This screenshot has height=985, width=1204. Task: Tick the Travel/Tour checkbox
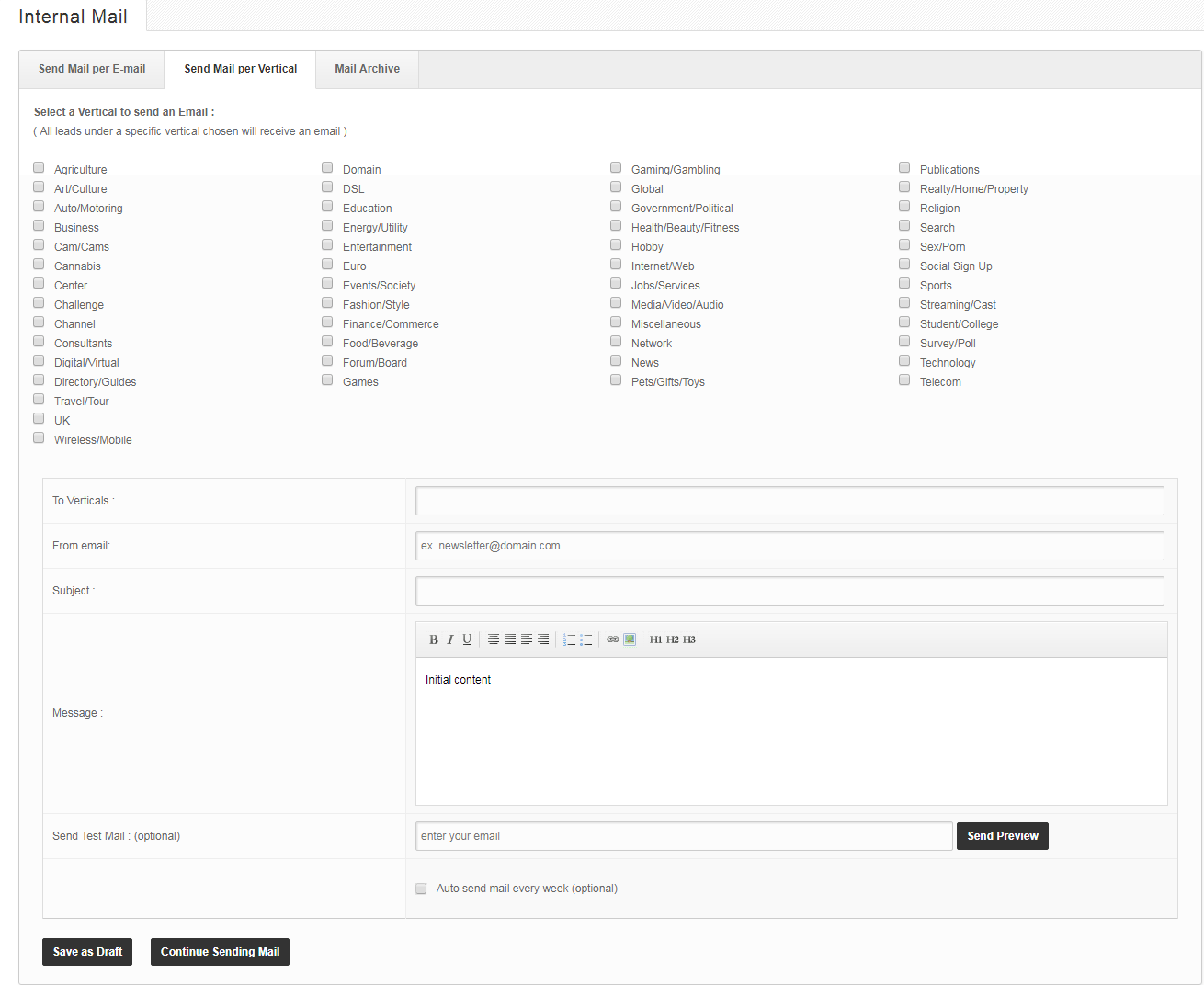(39, 399)
